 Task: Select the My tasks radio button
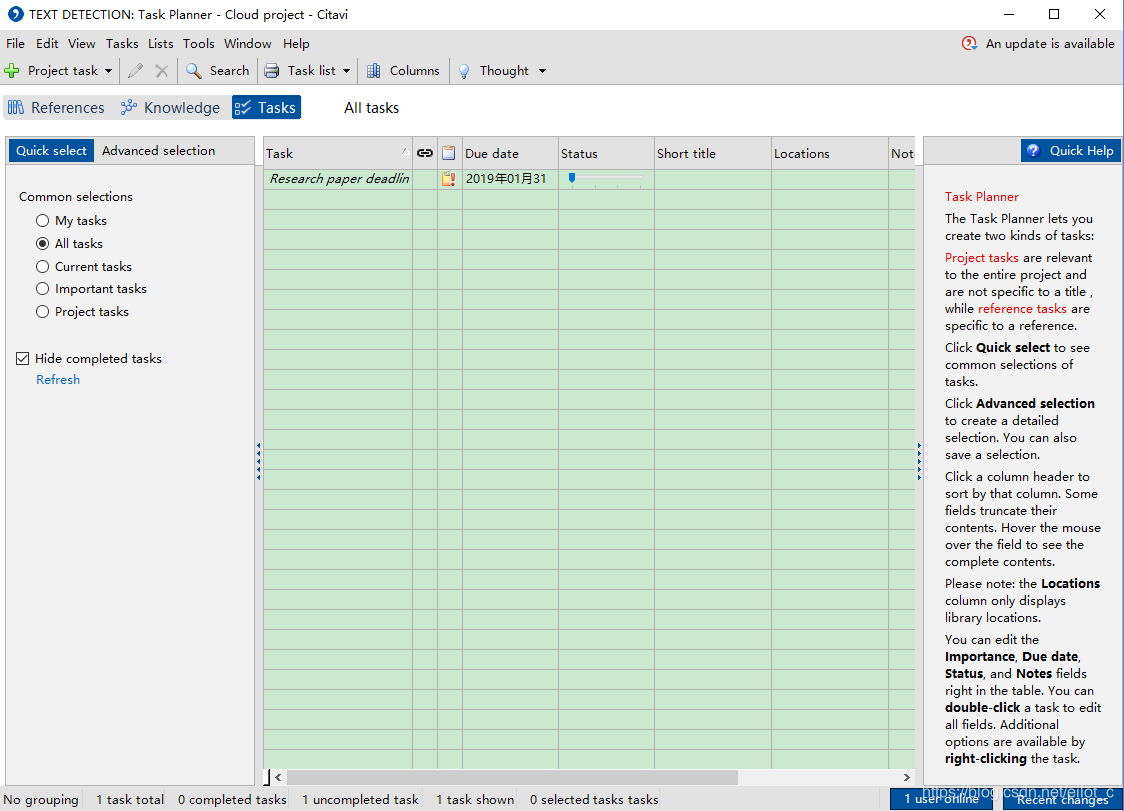click(42, 221)
